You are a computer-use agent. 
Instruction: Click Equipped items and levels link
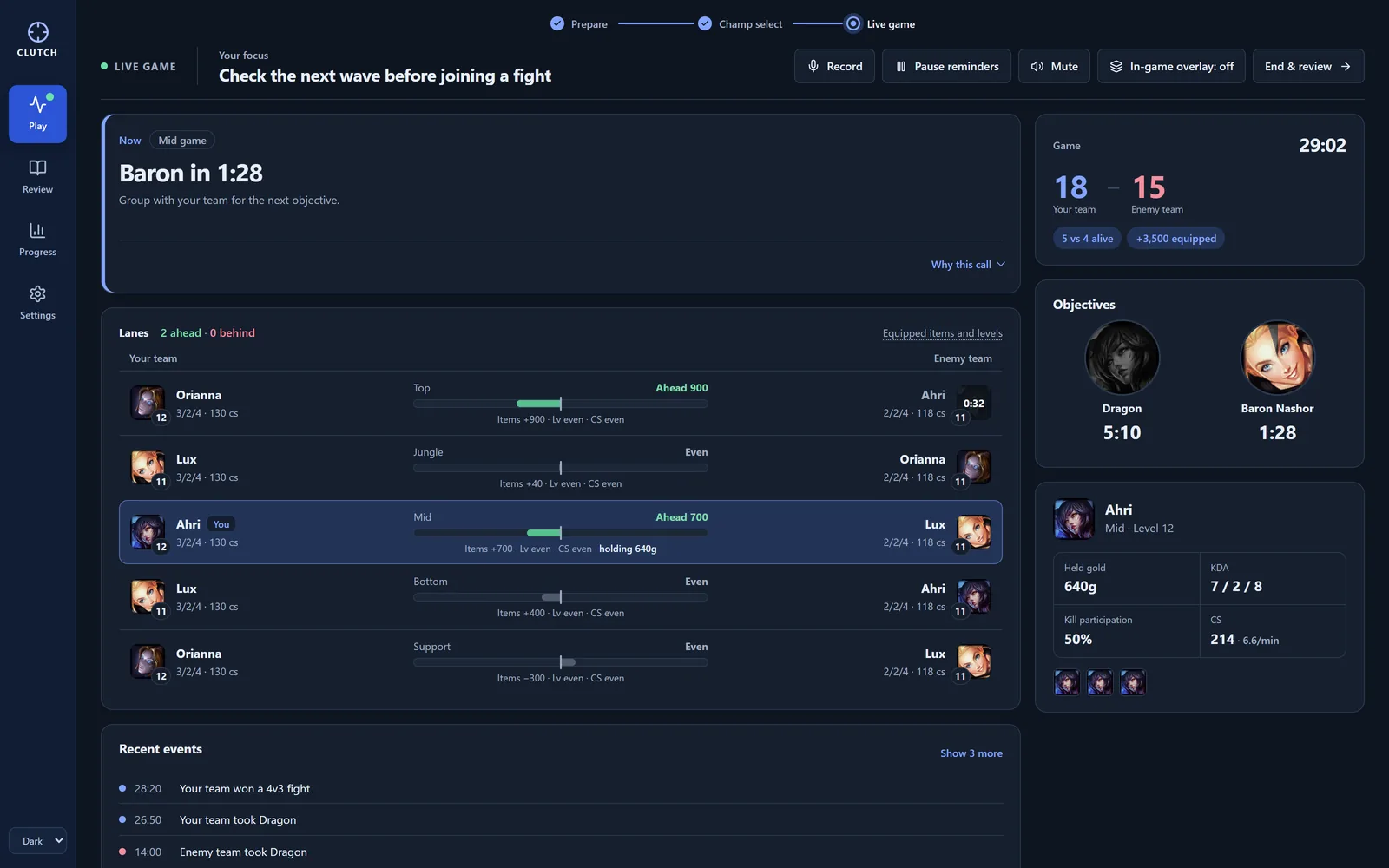[942, 333]
